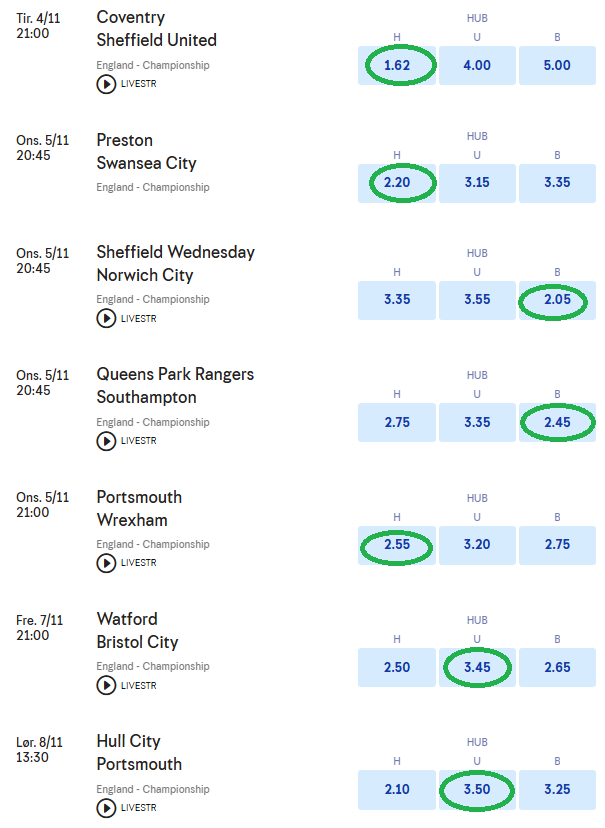Image resolution: width=605 pixels, height=828 pixels.
Task: Open the Preston vs Swansea City match
Action: [x=146, y=152]
